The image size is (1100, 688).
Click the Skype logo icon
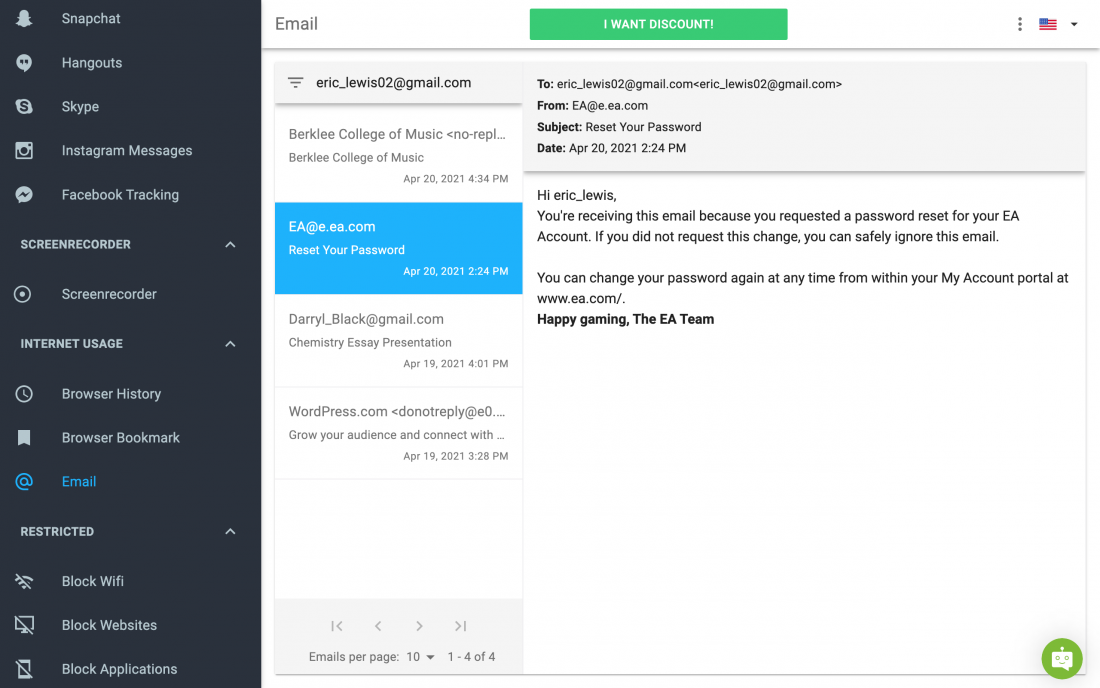tap(24, 107)
